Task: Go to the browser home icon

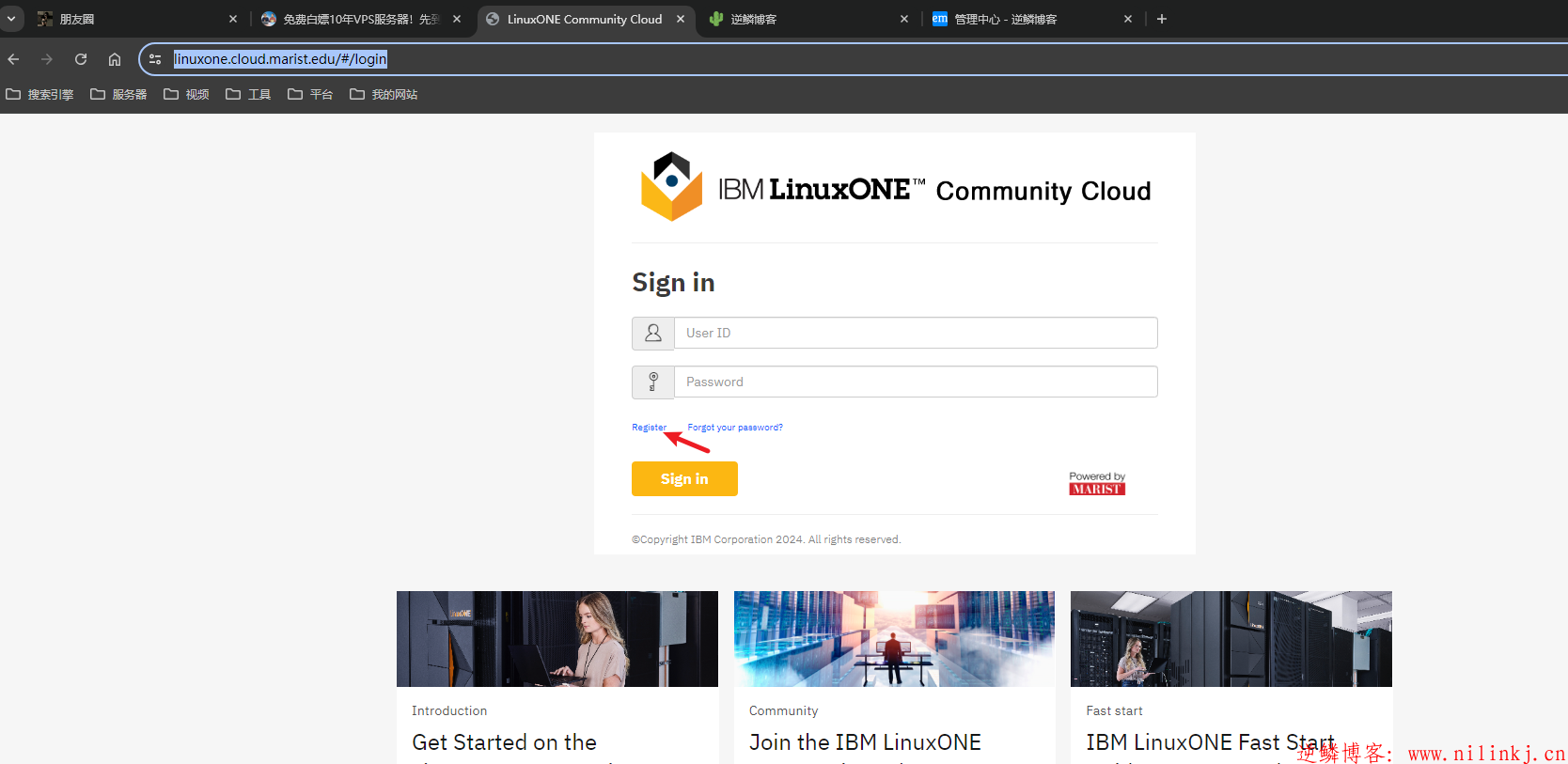Action: point(115,59)
